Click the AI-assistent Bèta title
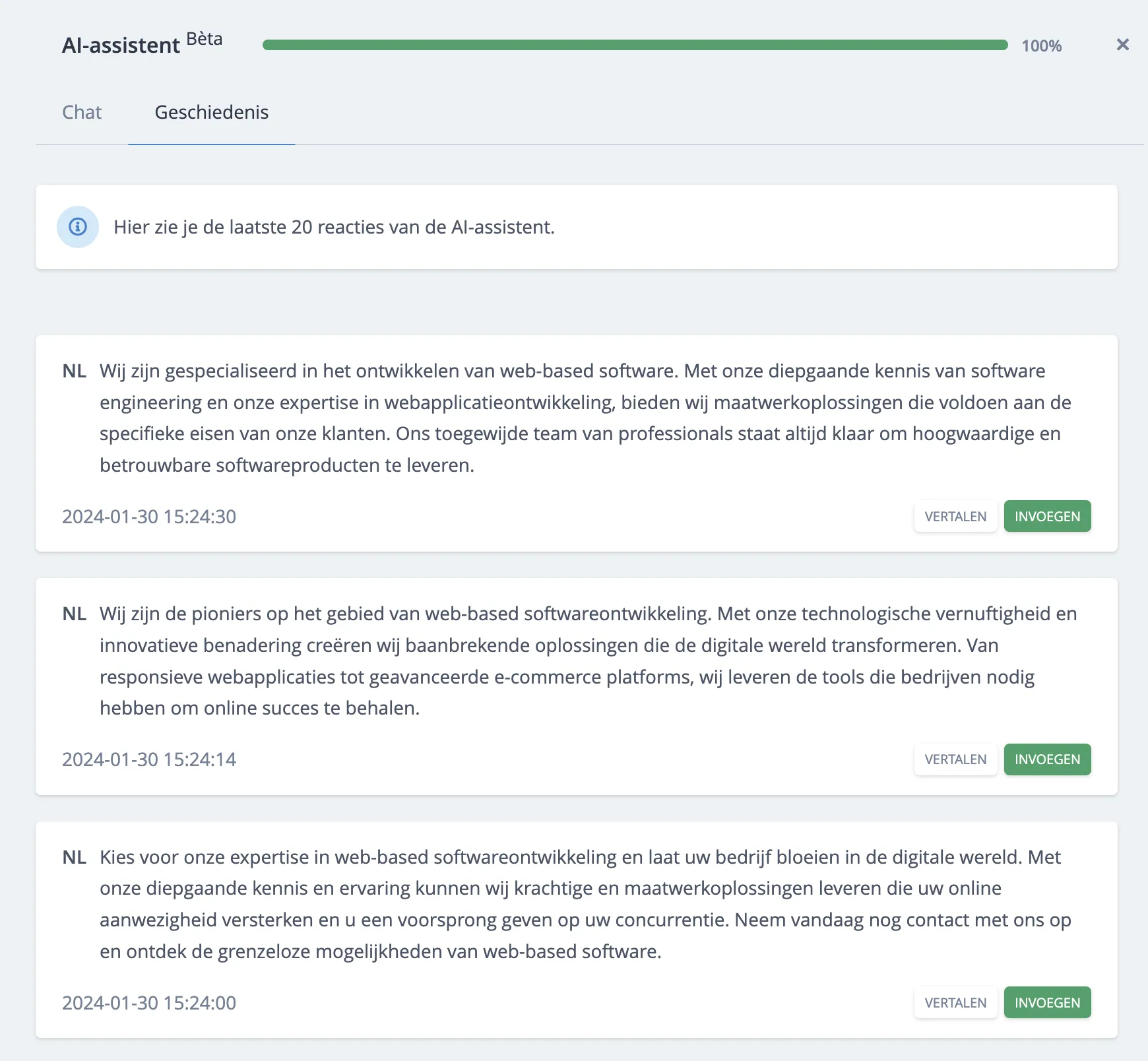Viewport: 1148px width, 1061px height. coord(121,45)
